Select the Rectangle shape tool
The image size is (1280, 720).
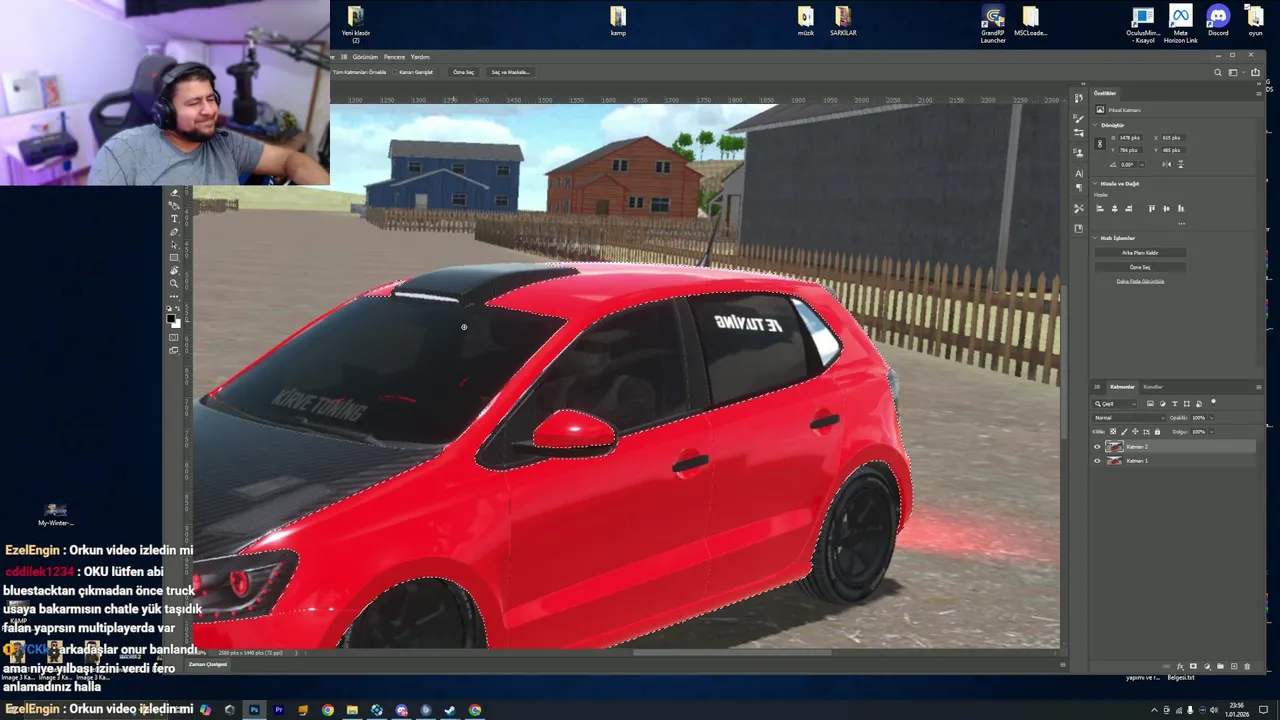point(175,257)
